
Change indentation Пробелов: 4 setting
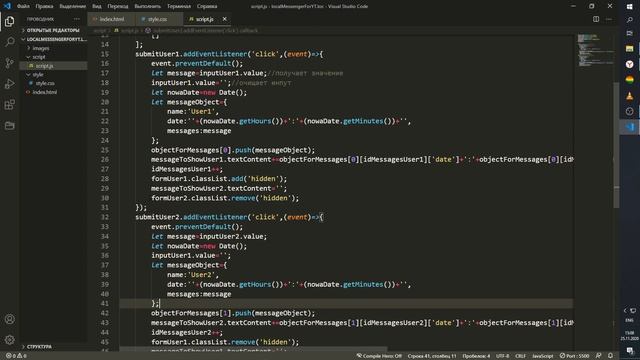[x=476, y=356]
